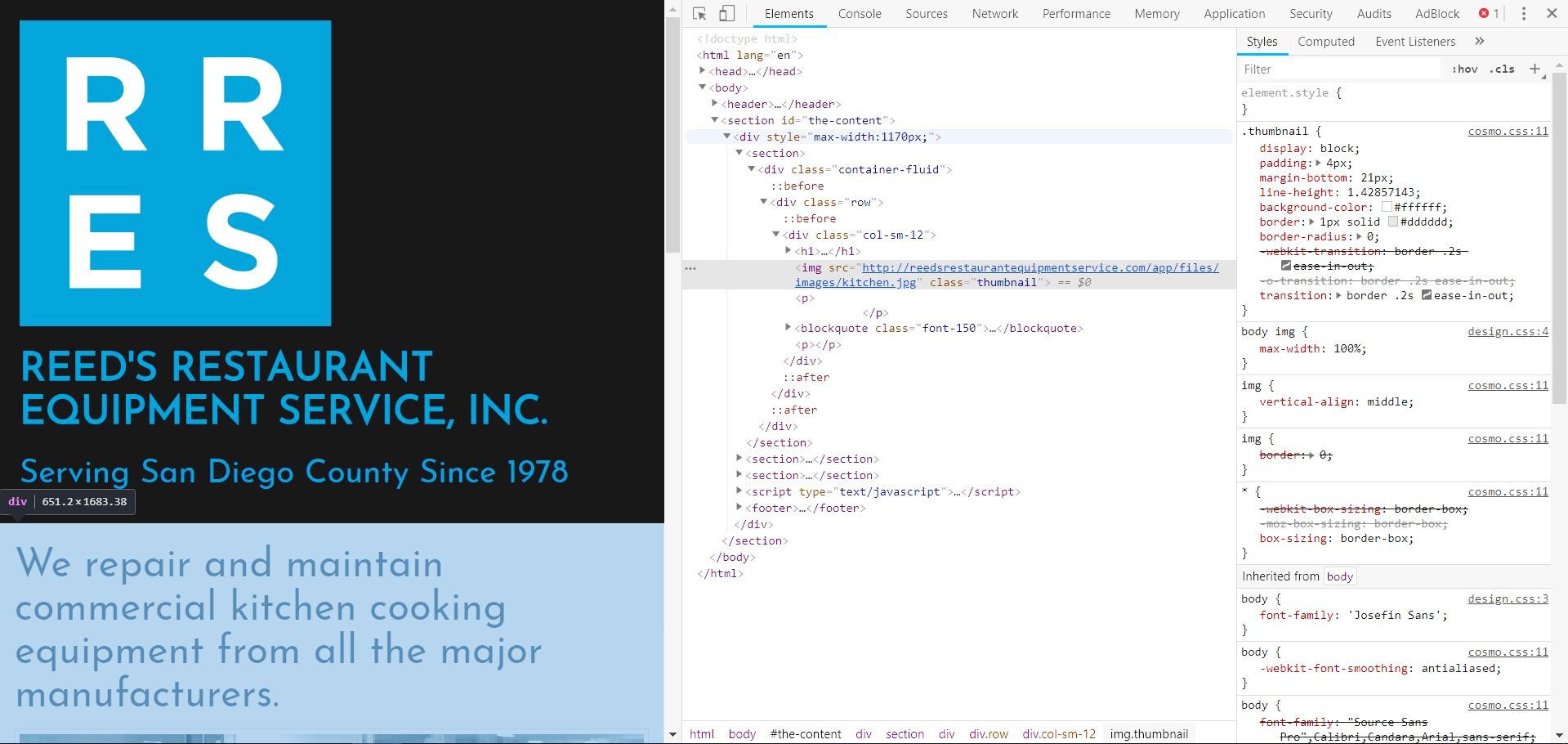1568x744 pixels.
Task: Switch to the Computed styles tab
Action: click(1326, 42)
